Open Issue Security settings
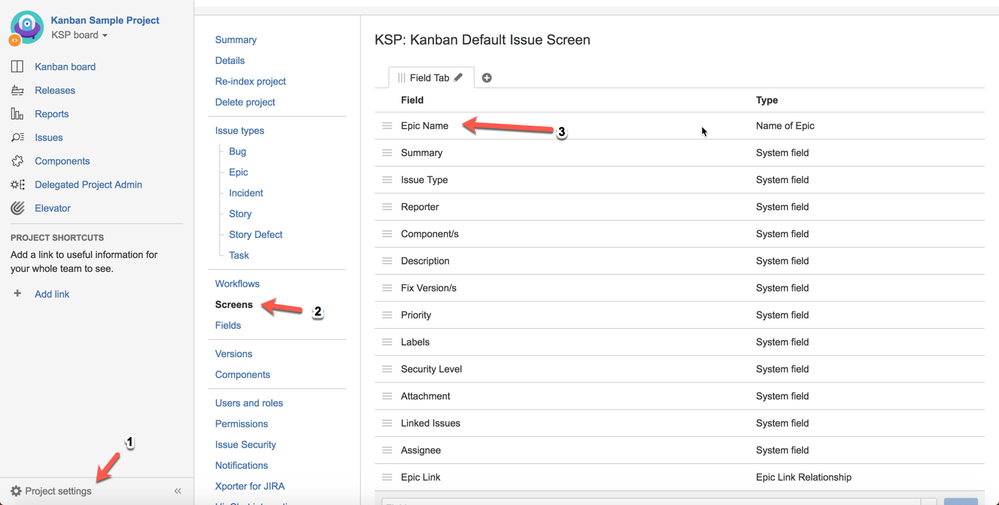The height and width of the screenshot is (505, 999). click(x=245, y=445)
